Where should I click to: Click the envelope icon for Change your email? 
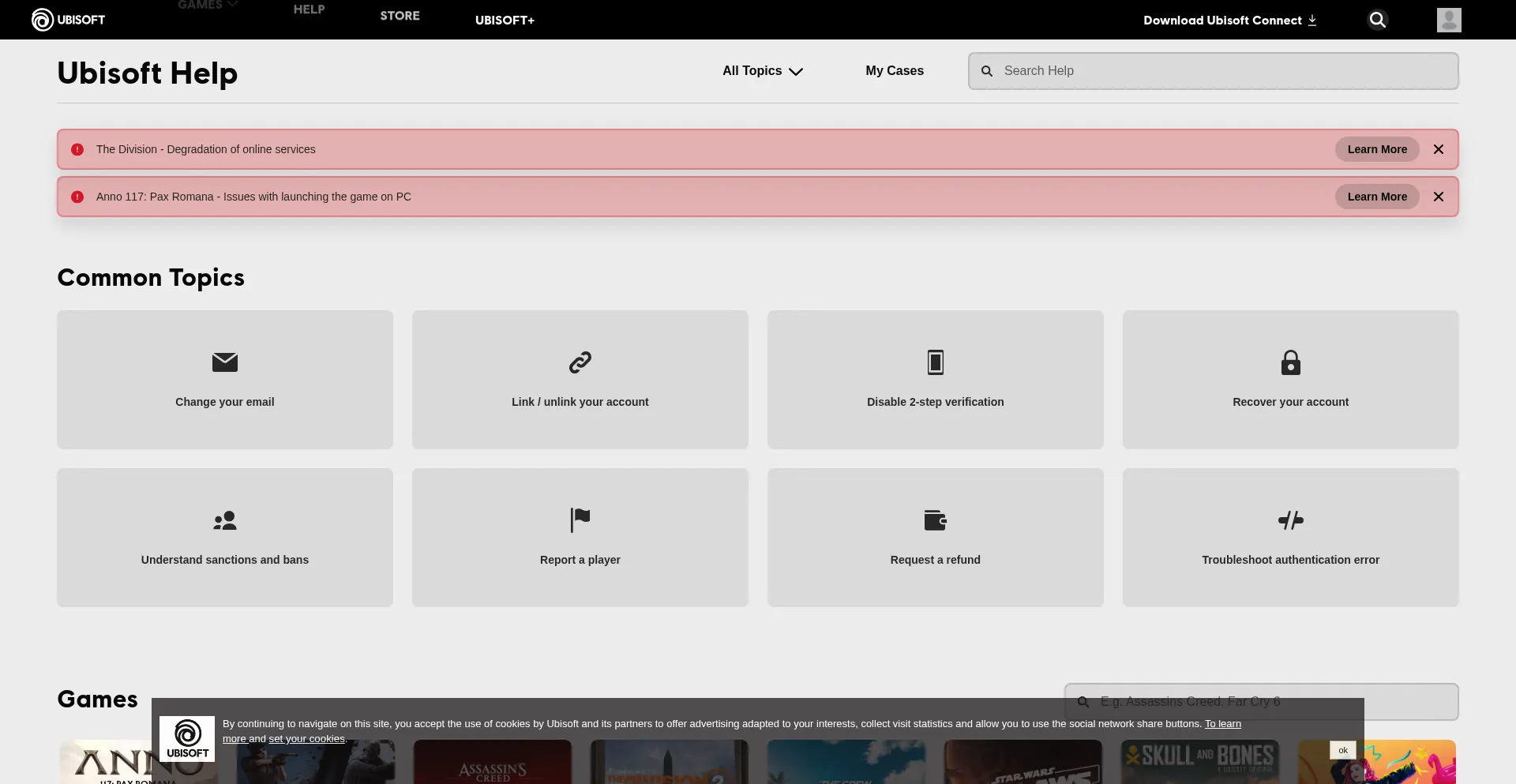pos(224,362)
